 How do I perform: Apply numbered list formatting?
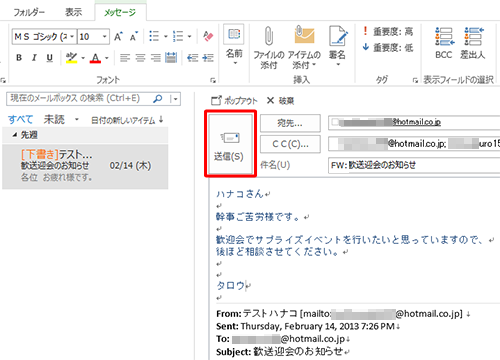click(x=178, y=36)
